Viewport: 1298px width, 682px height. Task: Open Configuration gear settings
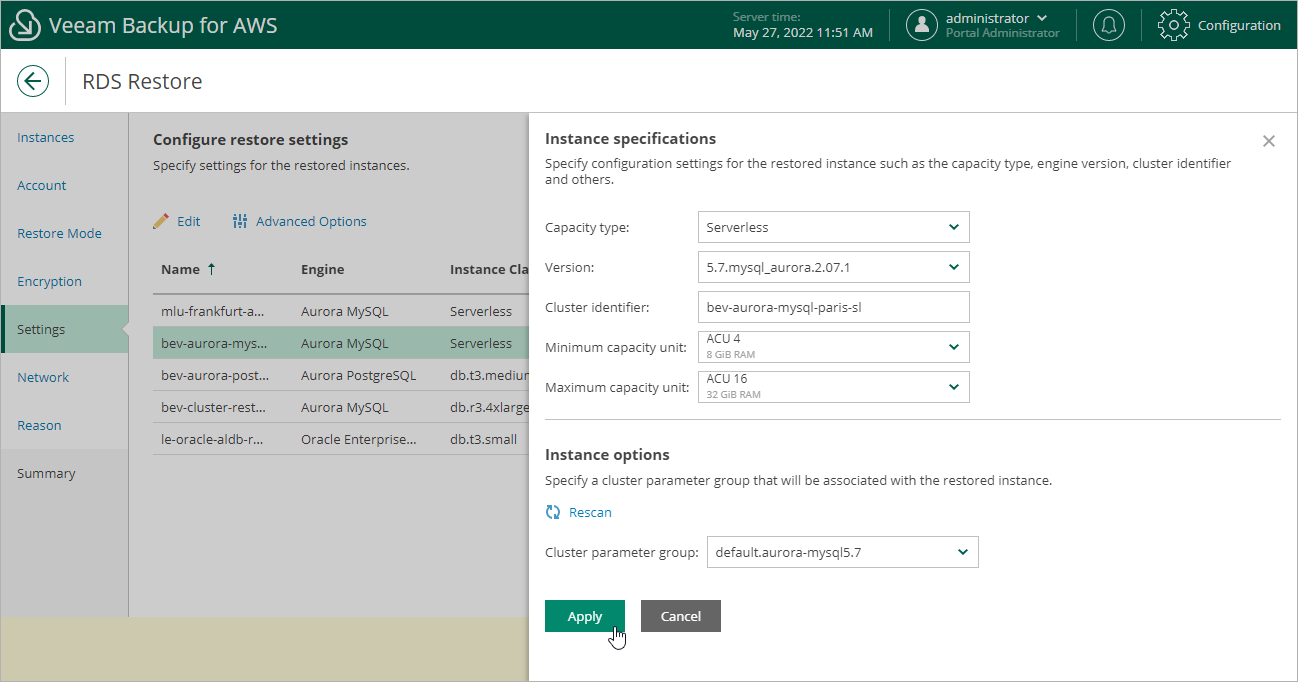1172,26
